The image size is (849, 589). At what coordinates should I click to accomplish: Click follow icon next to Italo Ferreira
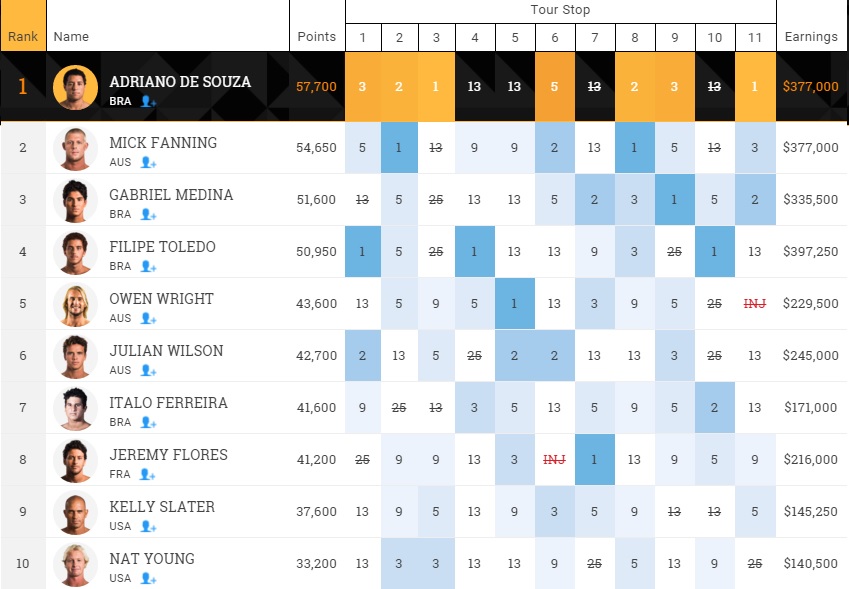[x=148, y=422]
